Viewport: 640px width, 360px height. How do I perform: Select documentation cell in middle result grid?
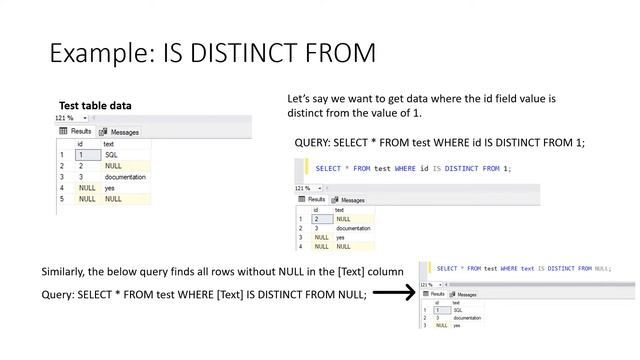pos(353,228)
